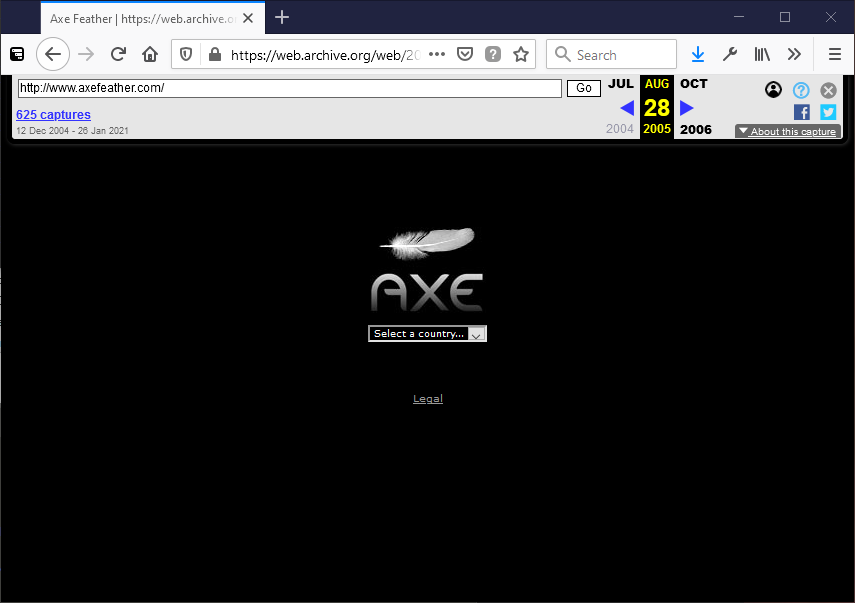Click the Wayback Machine URL input field

coord(290,88)
